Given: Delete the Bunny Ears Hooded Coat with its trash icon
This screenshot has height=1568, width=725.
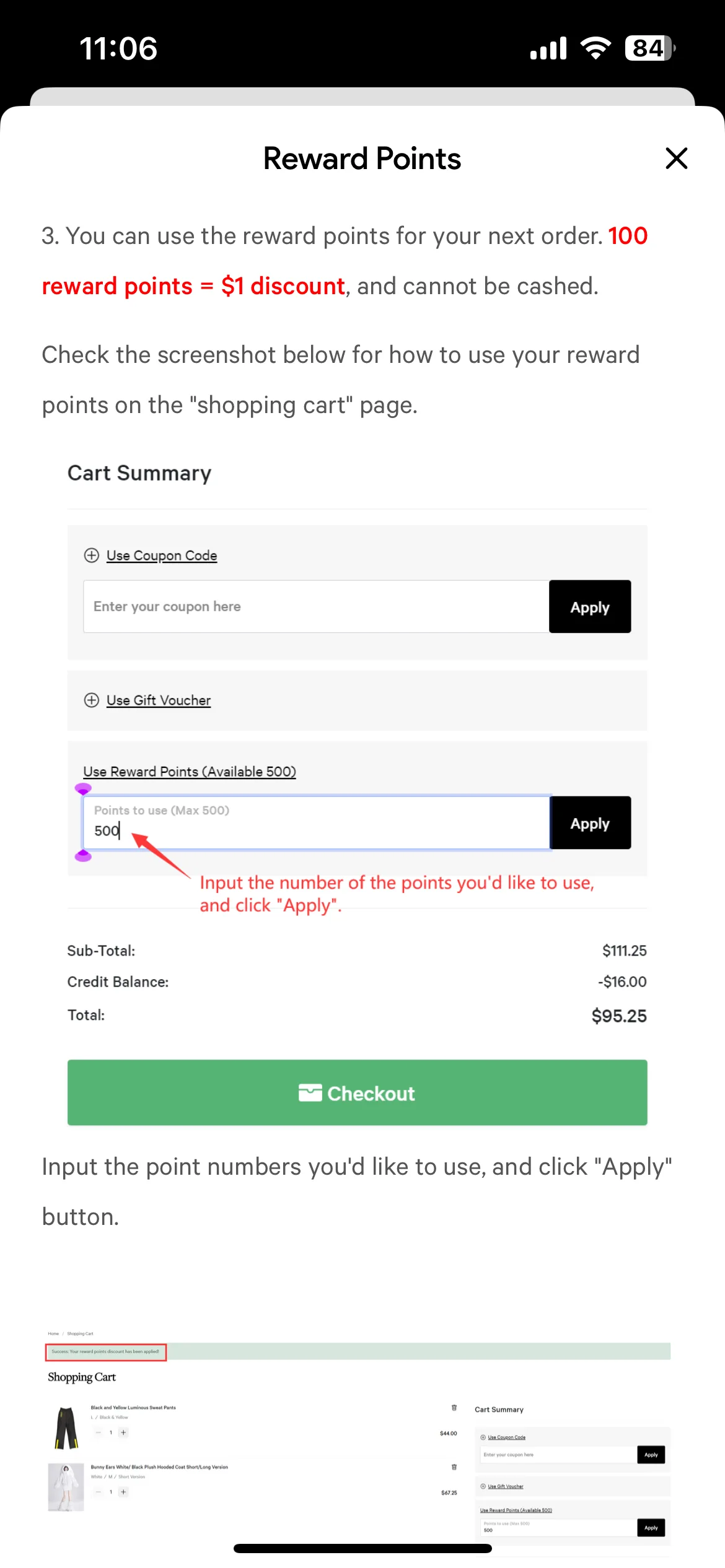Looking at the screenshot, I should coord(454,1467).
